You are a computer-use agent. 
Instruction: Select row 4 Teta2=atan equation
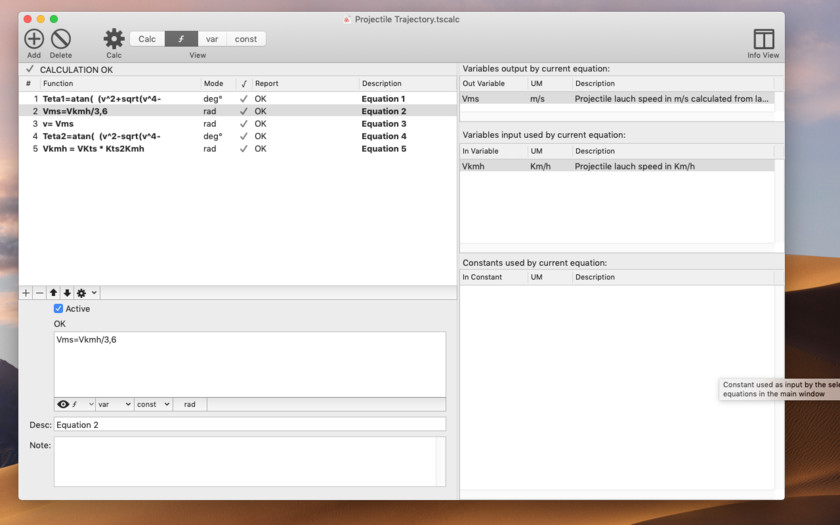pyautogui.click(x=238, y=136)
